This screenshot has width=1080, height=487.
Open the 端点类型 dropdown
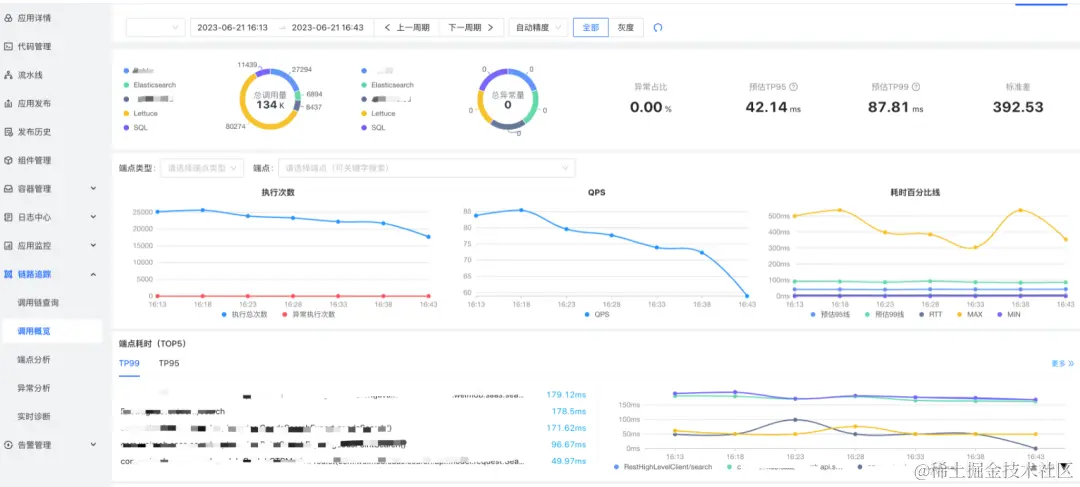click(x=202, y=167)
